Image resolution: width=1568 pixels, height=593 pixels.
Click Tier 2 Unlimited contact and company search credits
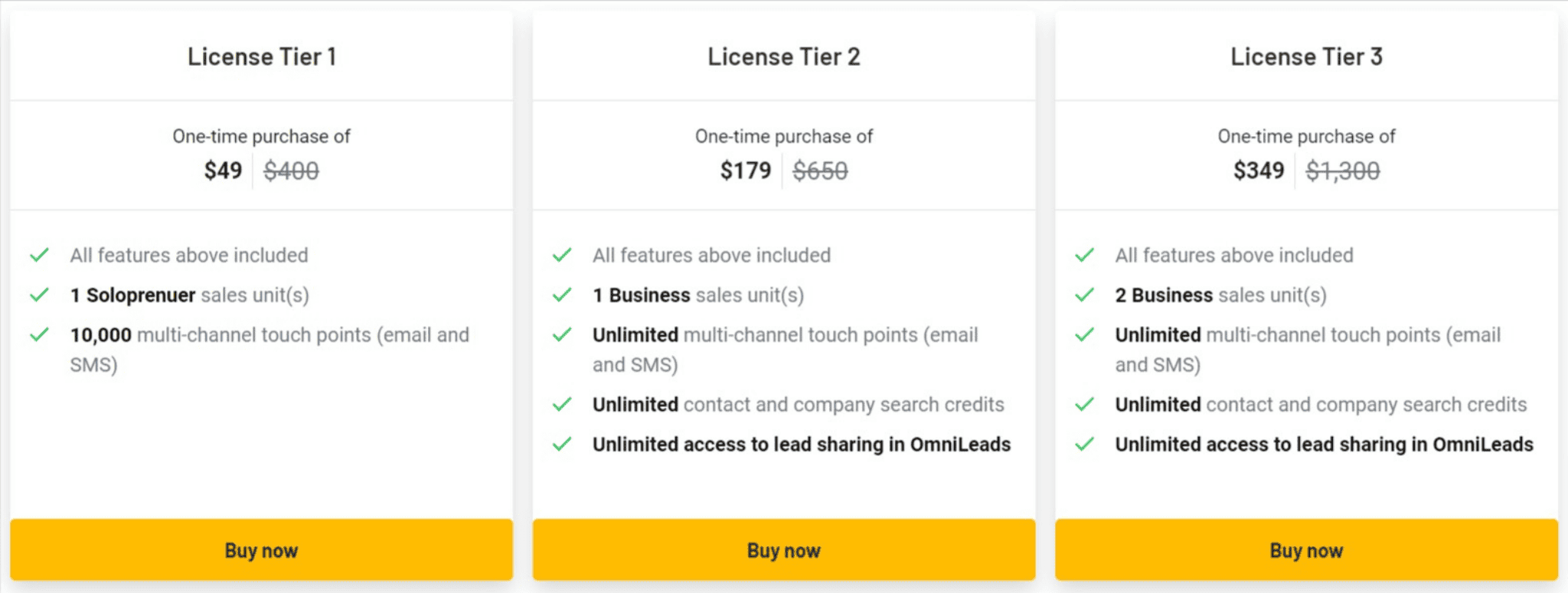(x=799, y=404)
